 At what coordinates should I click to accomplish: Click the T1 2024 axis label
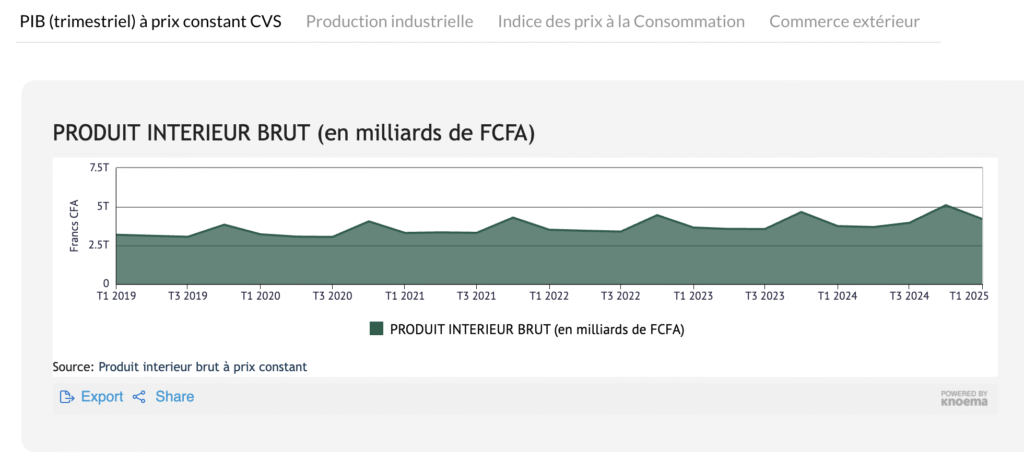pos(837,296)
